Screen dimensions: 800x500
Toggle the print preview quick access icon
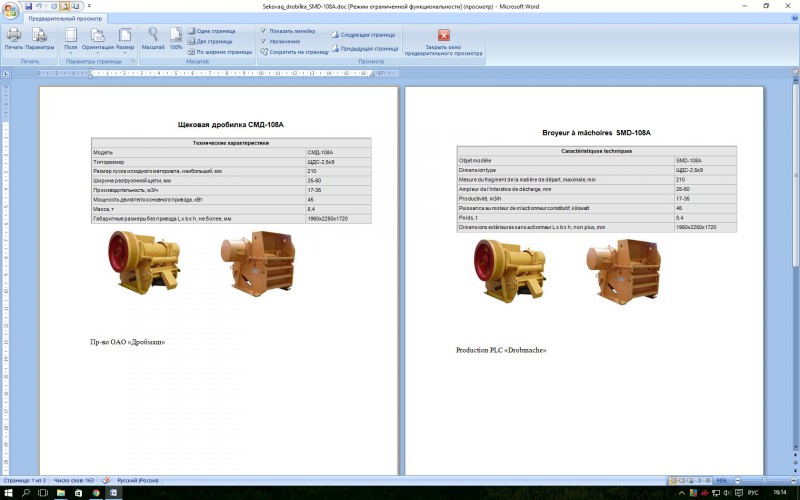coord(65,6)
